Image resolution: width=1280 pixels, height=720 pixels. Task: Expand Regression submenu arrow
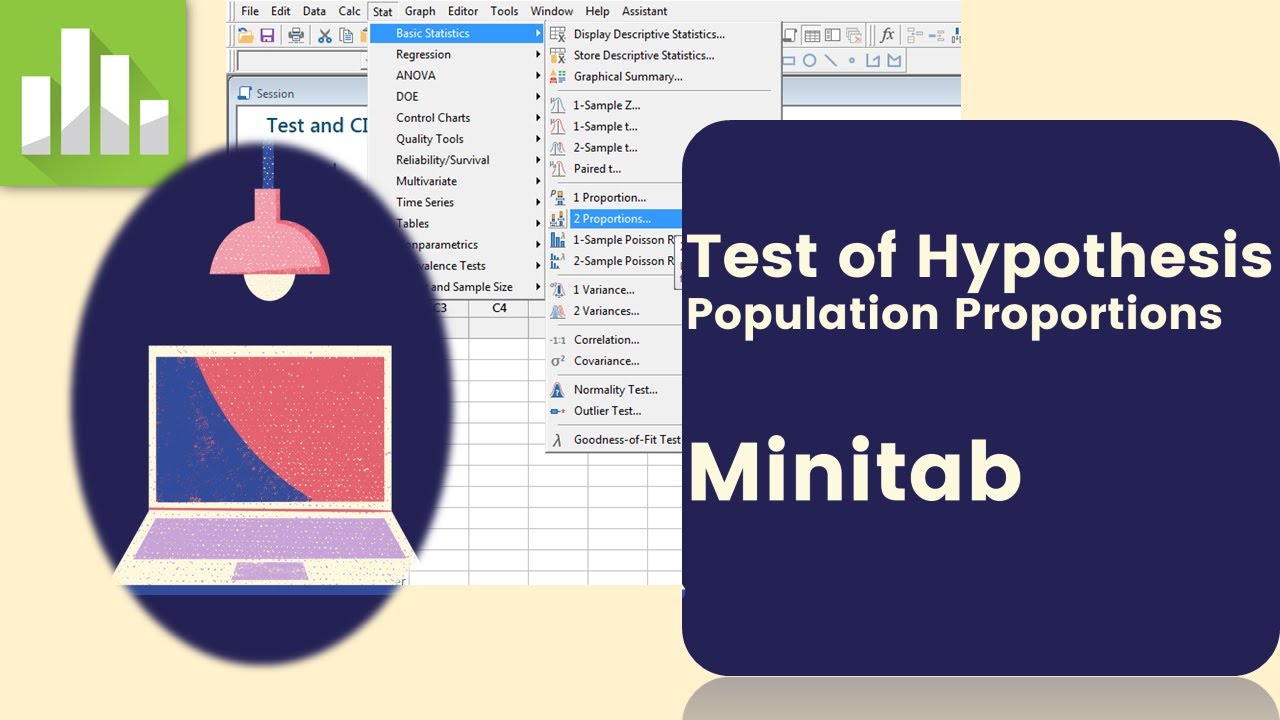538,54
